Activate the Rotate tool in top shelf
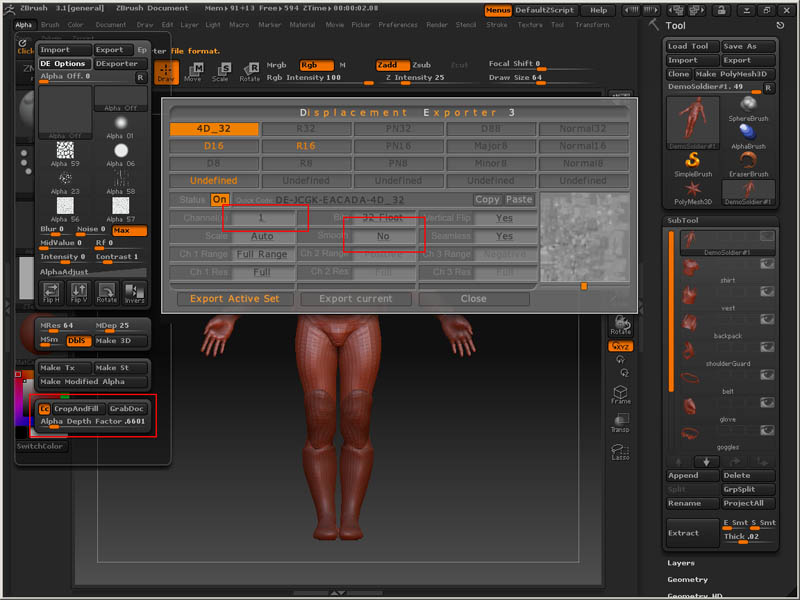 click(249, 72)
